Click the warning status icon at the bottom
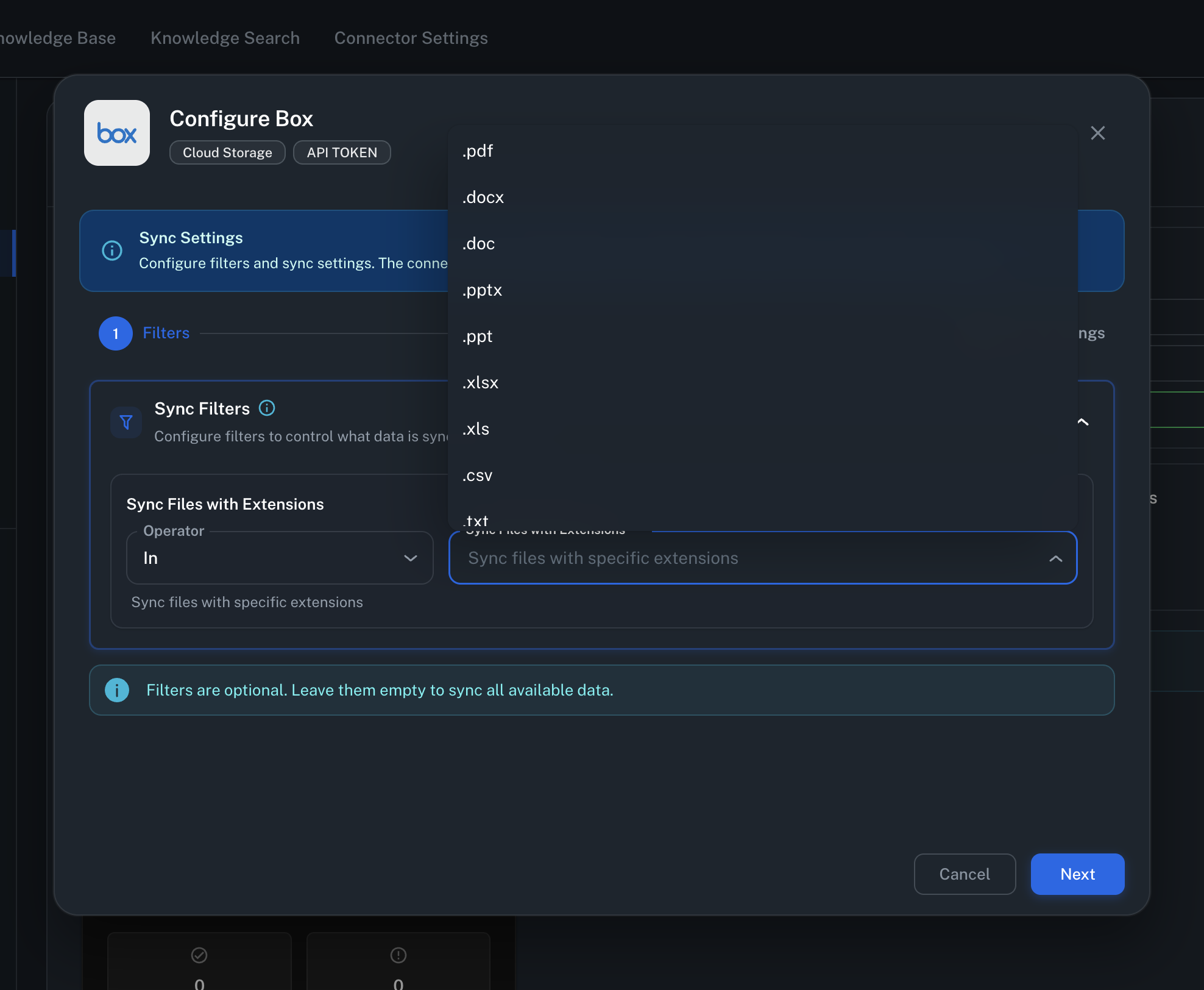1204x990 pixels. click(x=398, y=955)
